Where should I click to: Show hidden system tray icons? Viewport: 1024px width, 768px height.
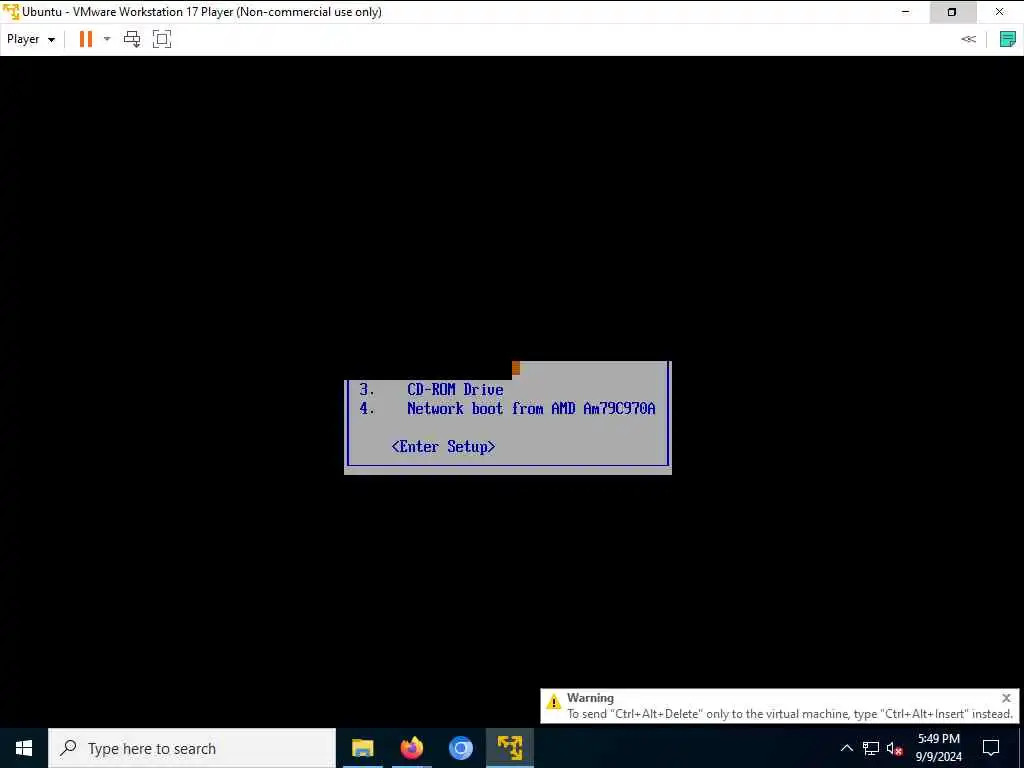click(846, 748)
